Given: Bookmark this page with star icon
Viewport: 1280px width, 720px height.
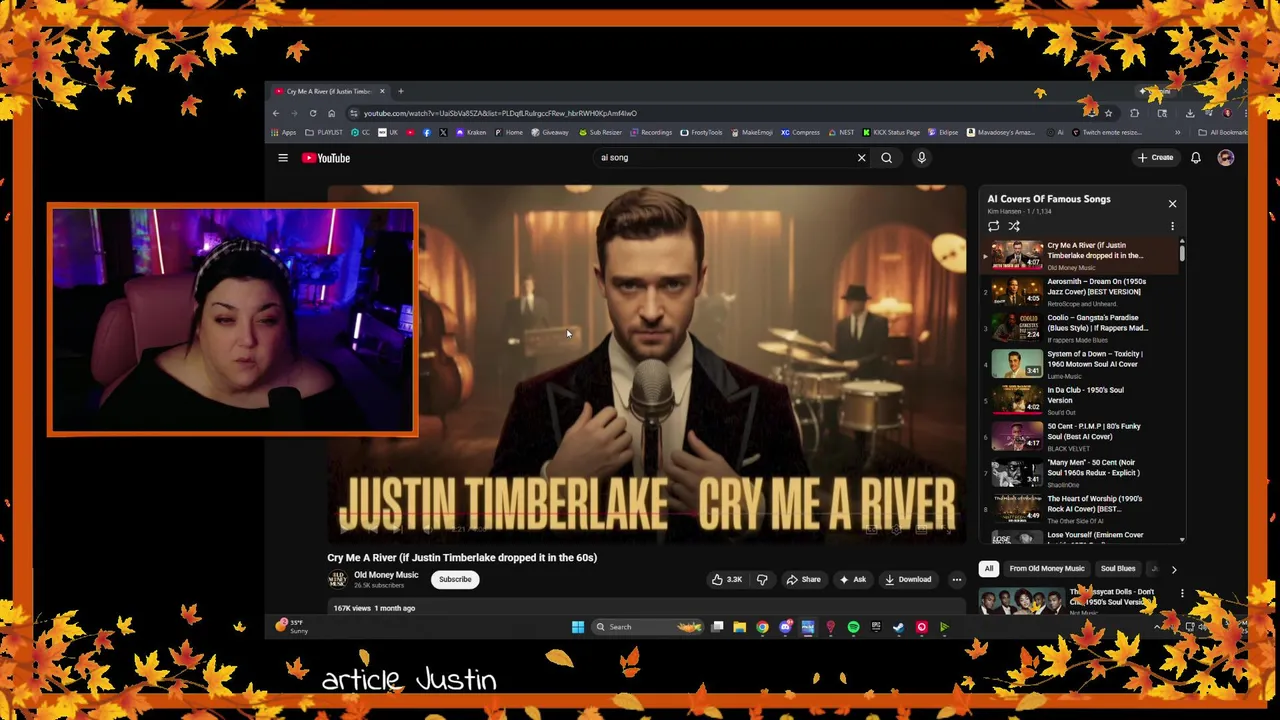Looking at the screenshot, I should [x=1108, y=113].
